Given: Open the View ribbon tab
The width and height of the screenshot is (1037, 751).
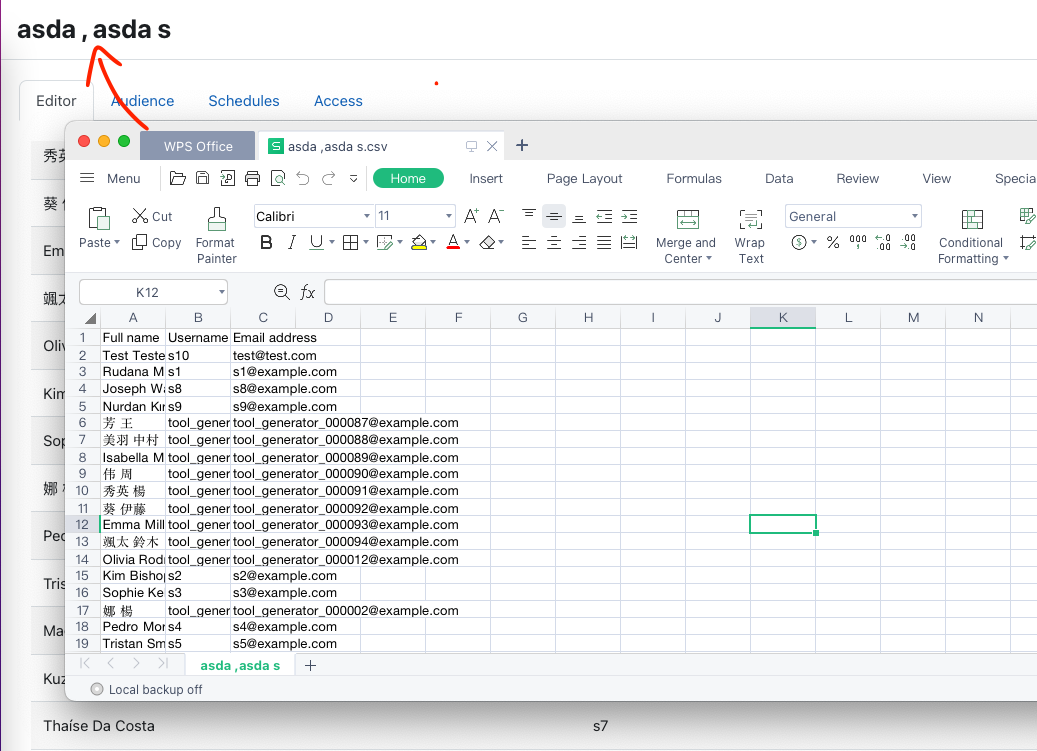Looking at the screenshot, I should pos(936,178).
